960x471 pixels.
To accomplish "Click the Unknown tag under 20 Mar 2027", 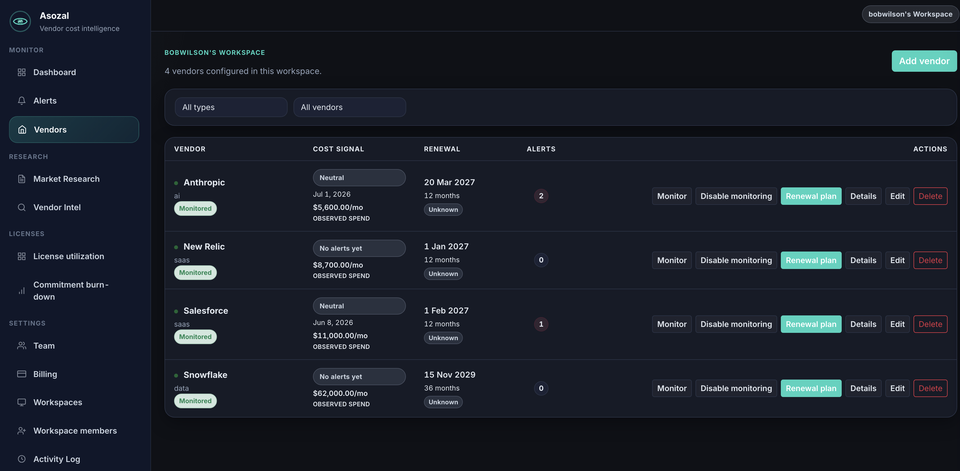I will (443, 209).
